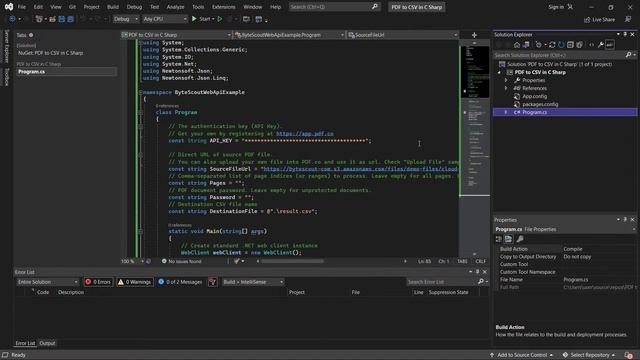Click Add to Source Control
Image resolution: width=640 pixels, height=360 pixels.
click(521, 355)
